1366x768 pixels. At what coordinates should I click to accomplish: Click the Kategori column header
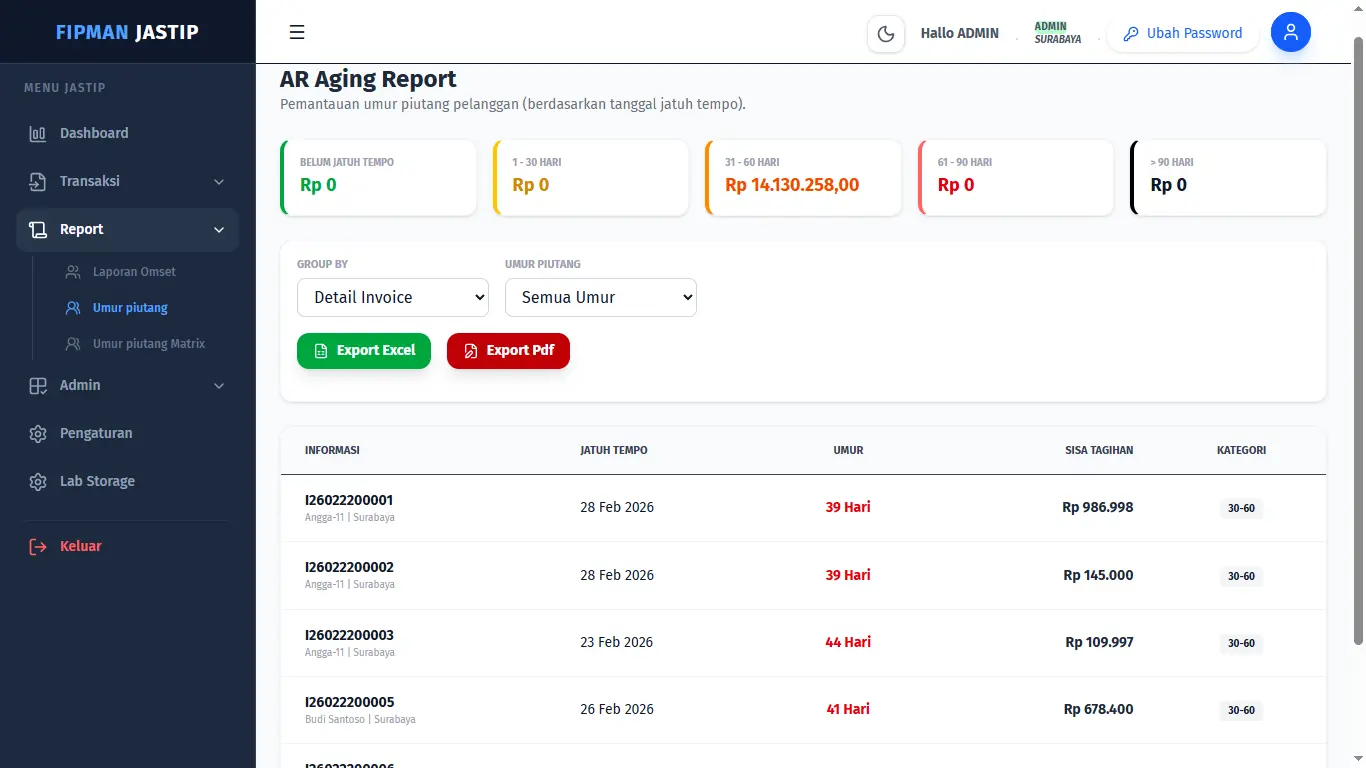click(1241, 450)
